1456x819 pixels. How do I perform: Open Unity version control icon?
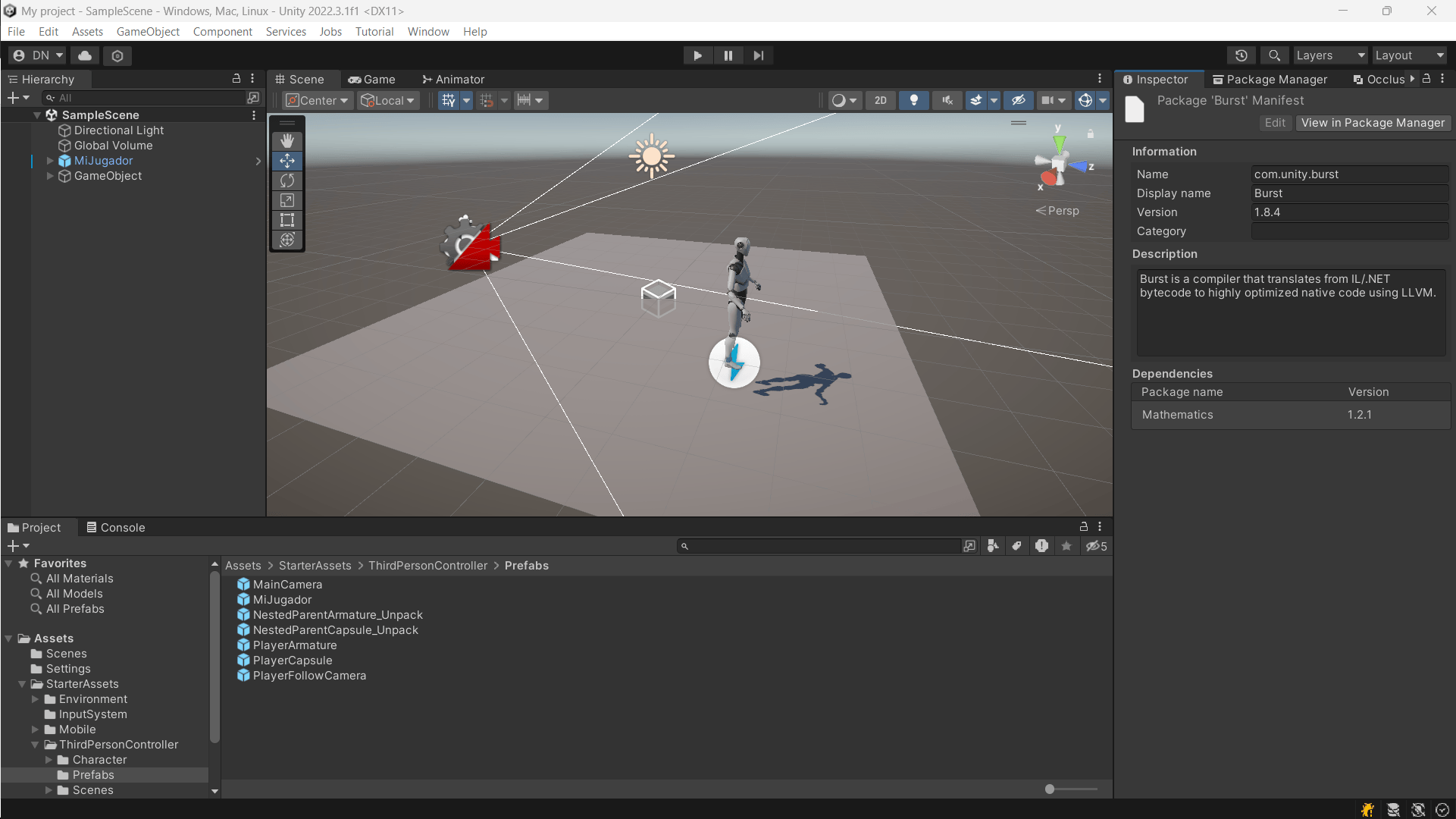pos(117,55)
